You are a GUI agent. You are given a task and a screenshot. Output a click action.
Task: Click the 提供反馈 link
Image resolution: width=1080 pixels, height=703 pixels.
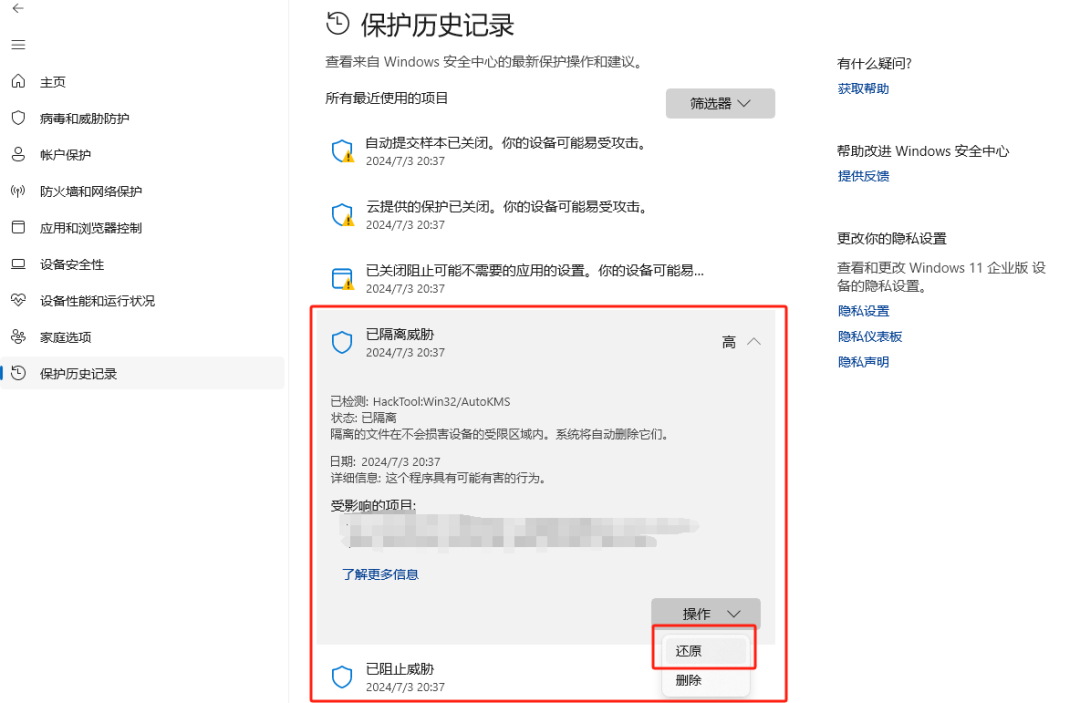pos(863,176)
